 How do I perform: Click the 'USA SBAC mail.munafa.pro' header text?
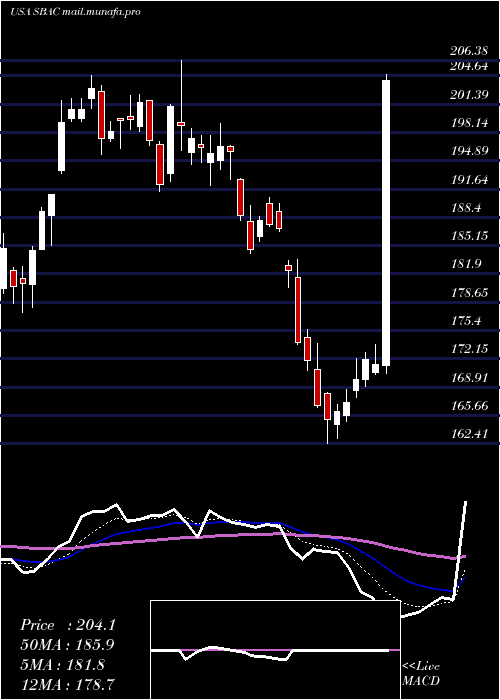click(75, 12)
